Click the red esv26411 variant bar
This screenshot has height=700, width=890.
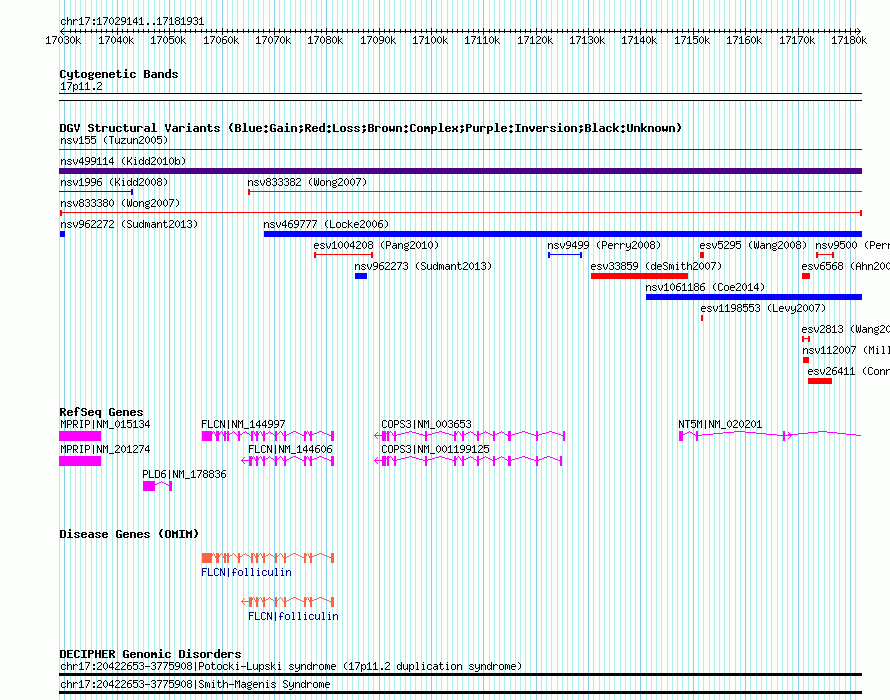[820, 381]
